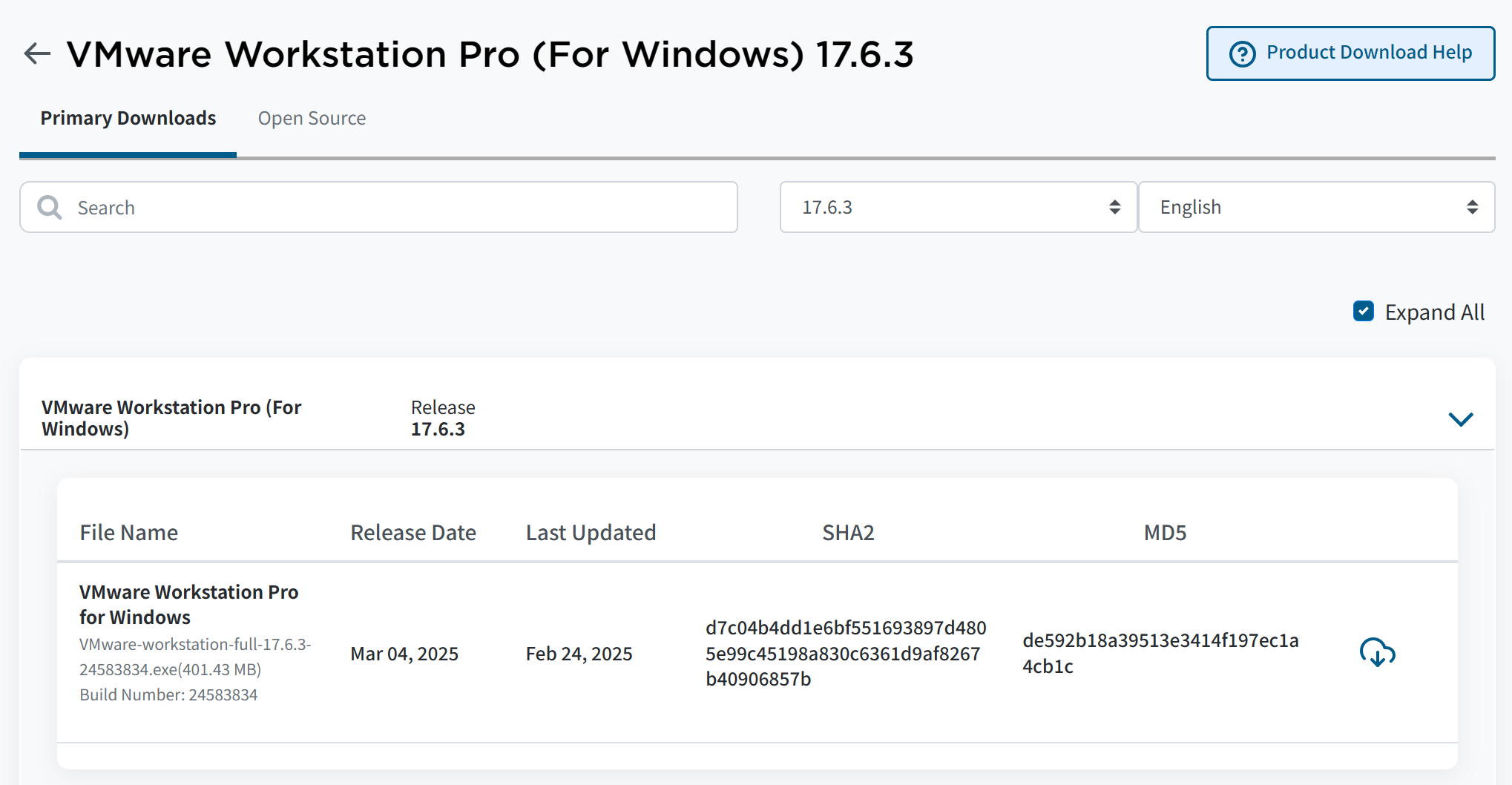Click the search magnifier icon

(x=50, y=208)
